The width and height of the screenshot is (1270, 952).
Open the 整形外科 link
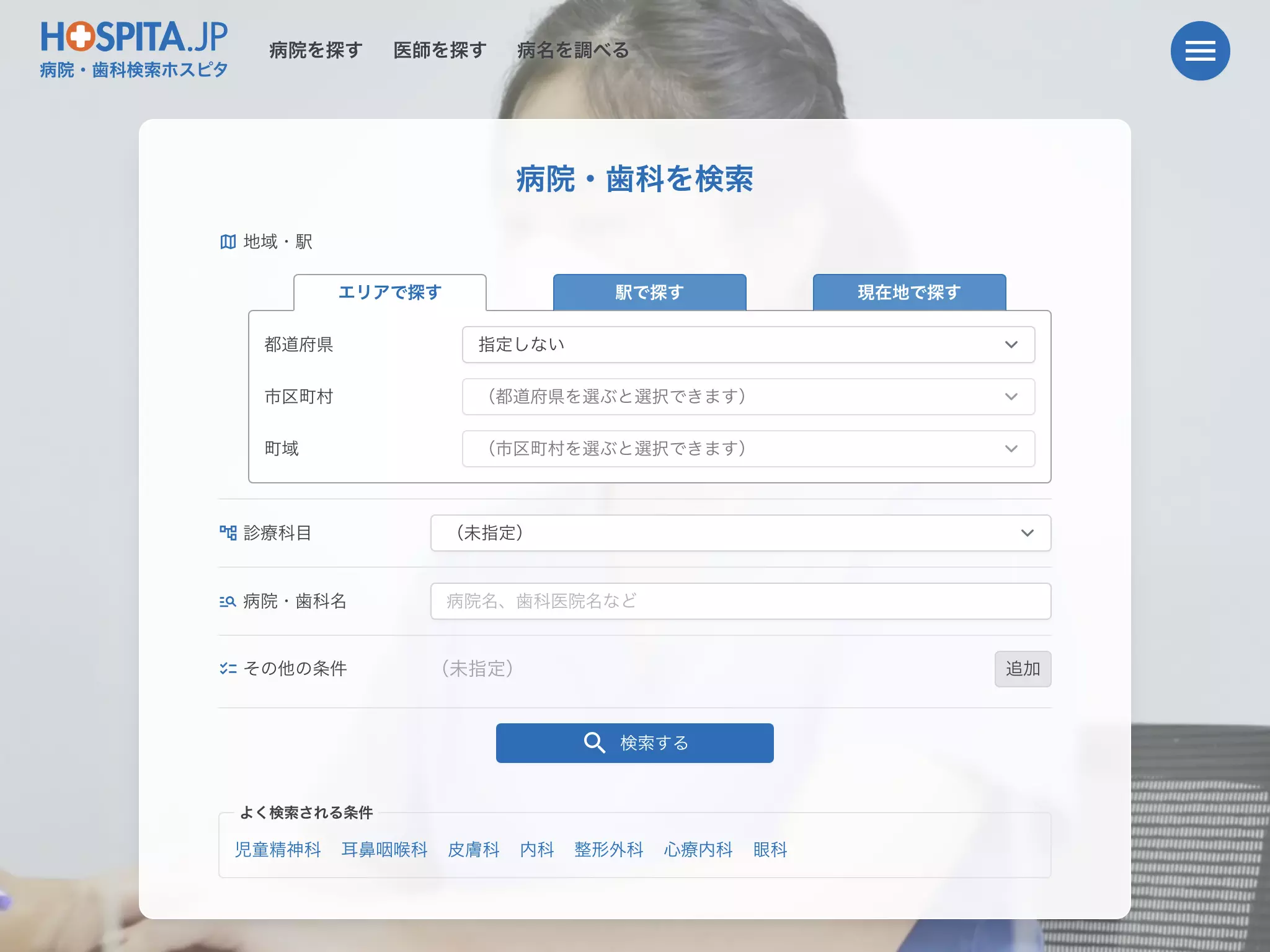tap(609, 850)
